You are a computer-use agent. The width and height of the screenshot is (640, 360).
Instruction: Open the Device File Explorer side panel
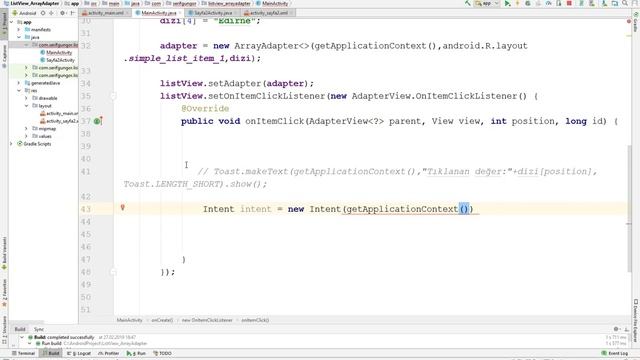coord(636,321)
